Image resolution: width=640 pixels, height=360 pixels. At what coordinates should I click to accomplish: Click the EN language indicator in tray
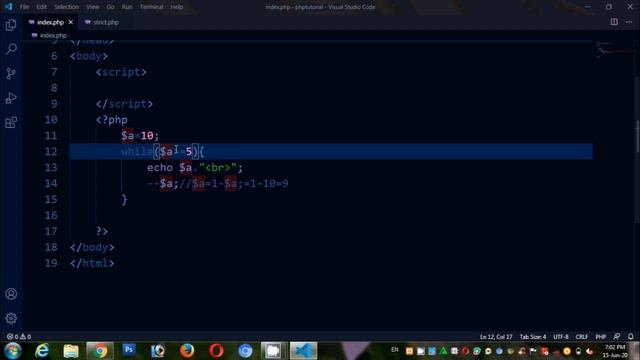pyautogui.click(x=395, y=350)
